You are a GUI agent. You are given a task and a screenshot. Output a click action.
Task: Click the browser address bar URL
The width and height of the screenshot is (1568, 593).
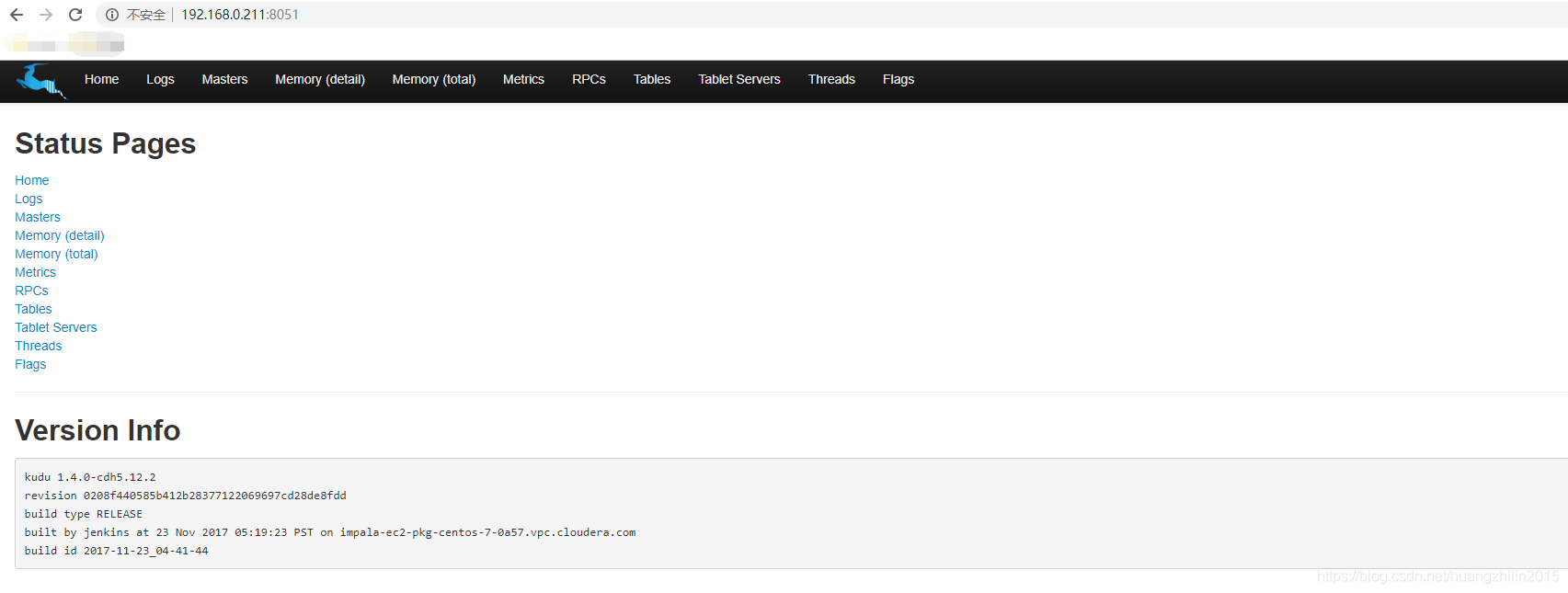pos(239,15)
